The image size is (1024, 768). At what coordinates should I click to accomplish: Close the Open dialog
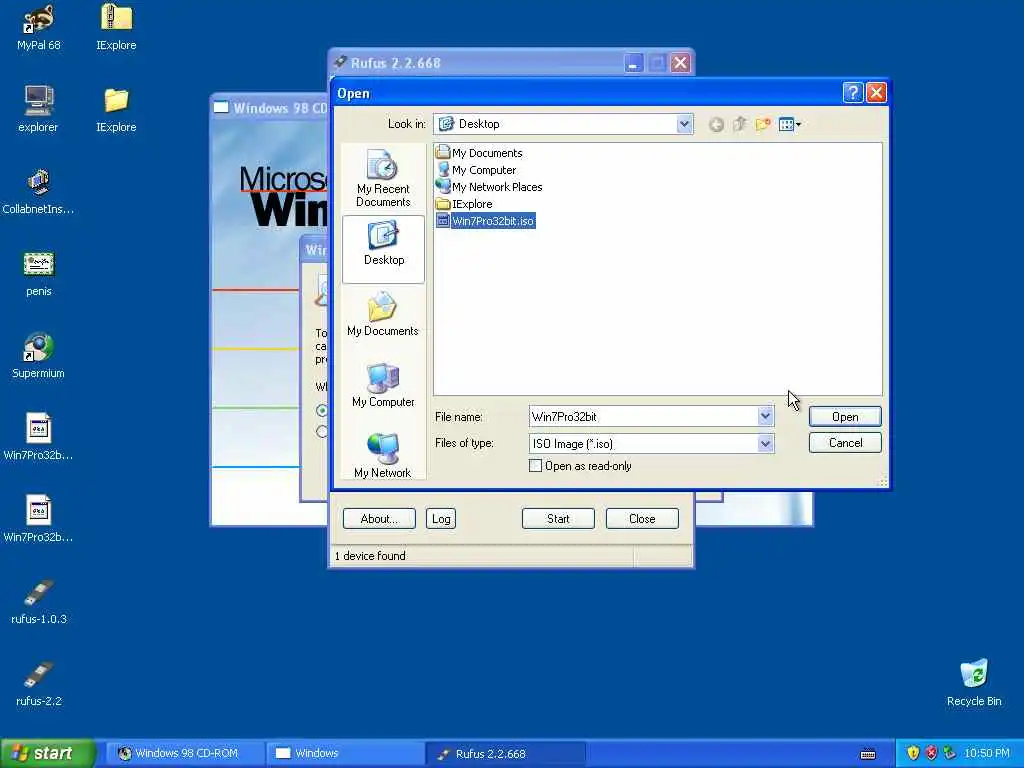coord(876,93)
